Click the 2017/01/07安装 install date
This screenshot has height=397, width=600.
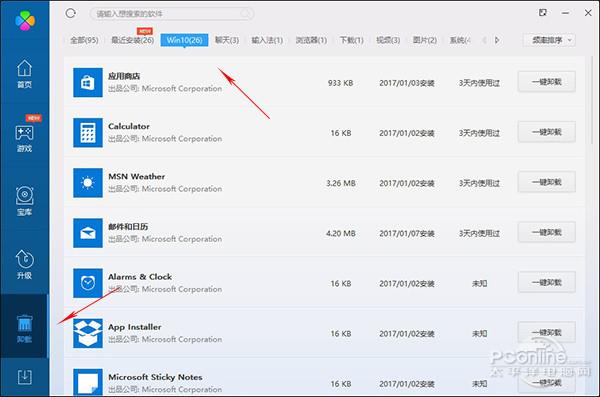(x=407, y=234)
